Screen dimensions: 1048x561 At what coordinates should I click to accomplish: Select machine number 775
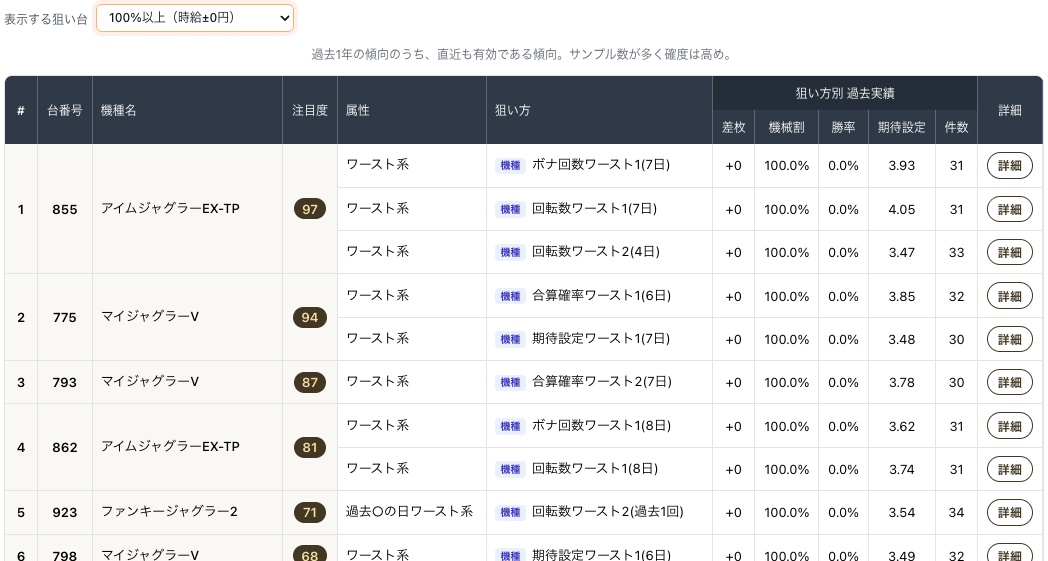65,318
